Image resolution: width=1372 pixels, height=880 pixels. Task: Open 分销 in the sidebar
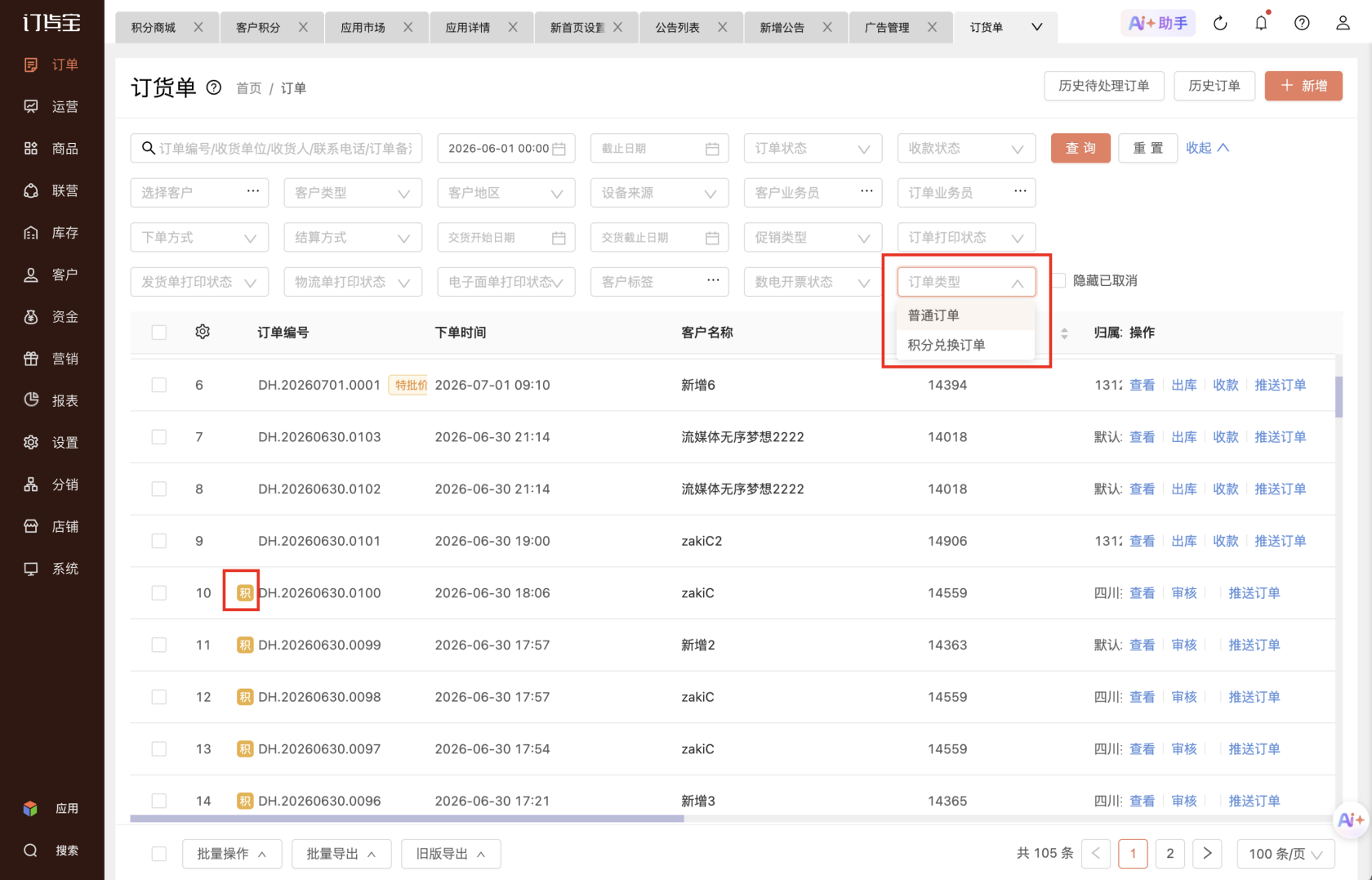coord(51,485)
